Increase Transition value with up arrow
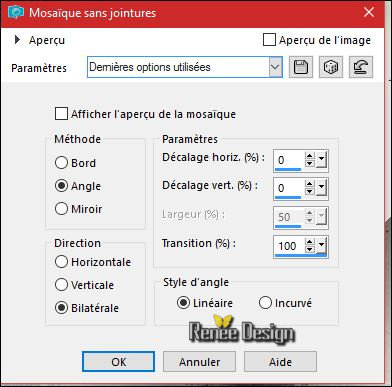Image resolution: width=392 pixels, height=387 pixels. point(310,242)
